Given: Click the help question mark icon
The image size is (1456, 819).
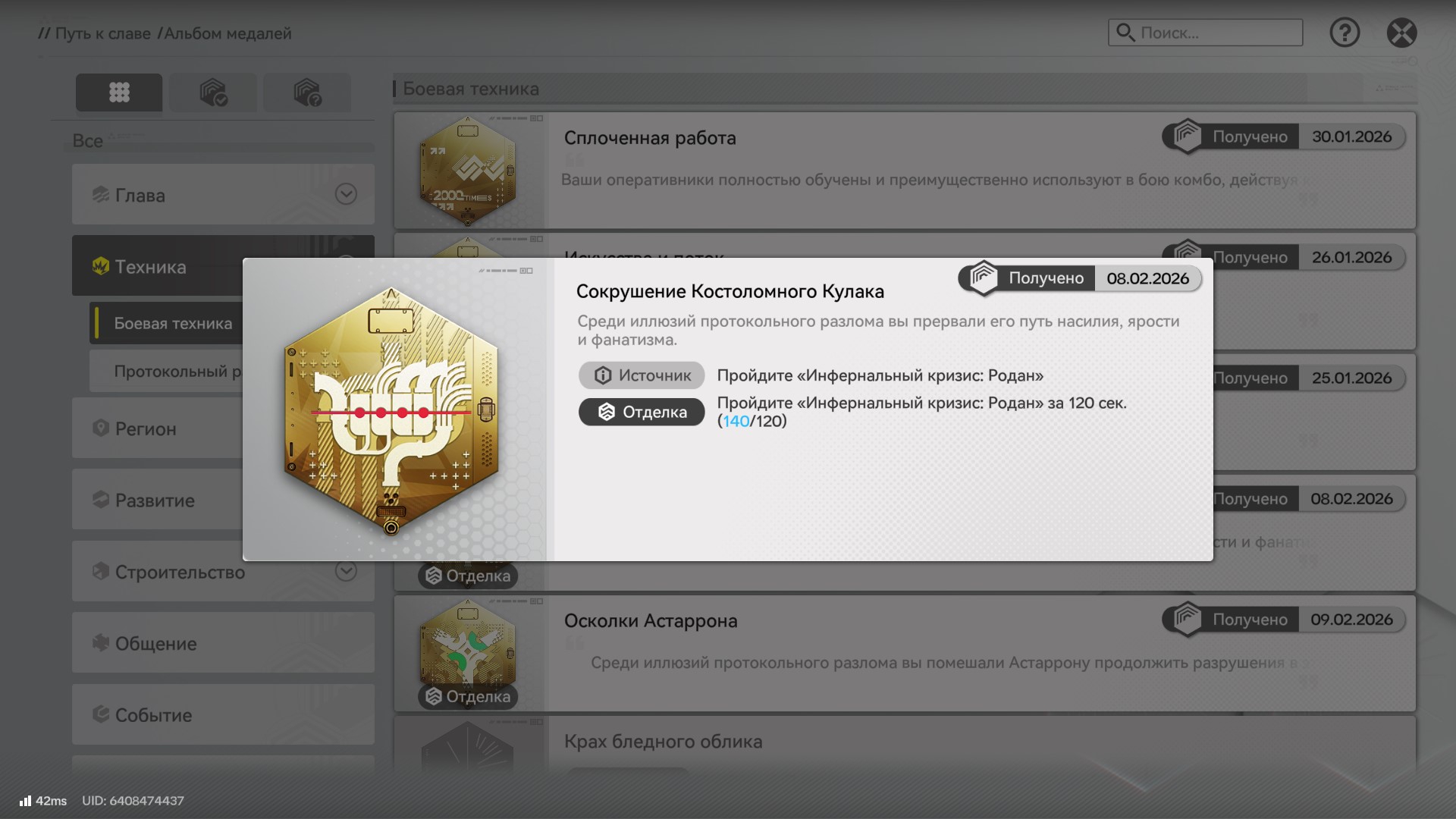Looking at the screenshot, I should click(1345, 33).
